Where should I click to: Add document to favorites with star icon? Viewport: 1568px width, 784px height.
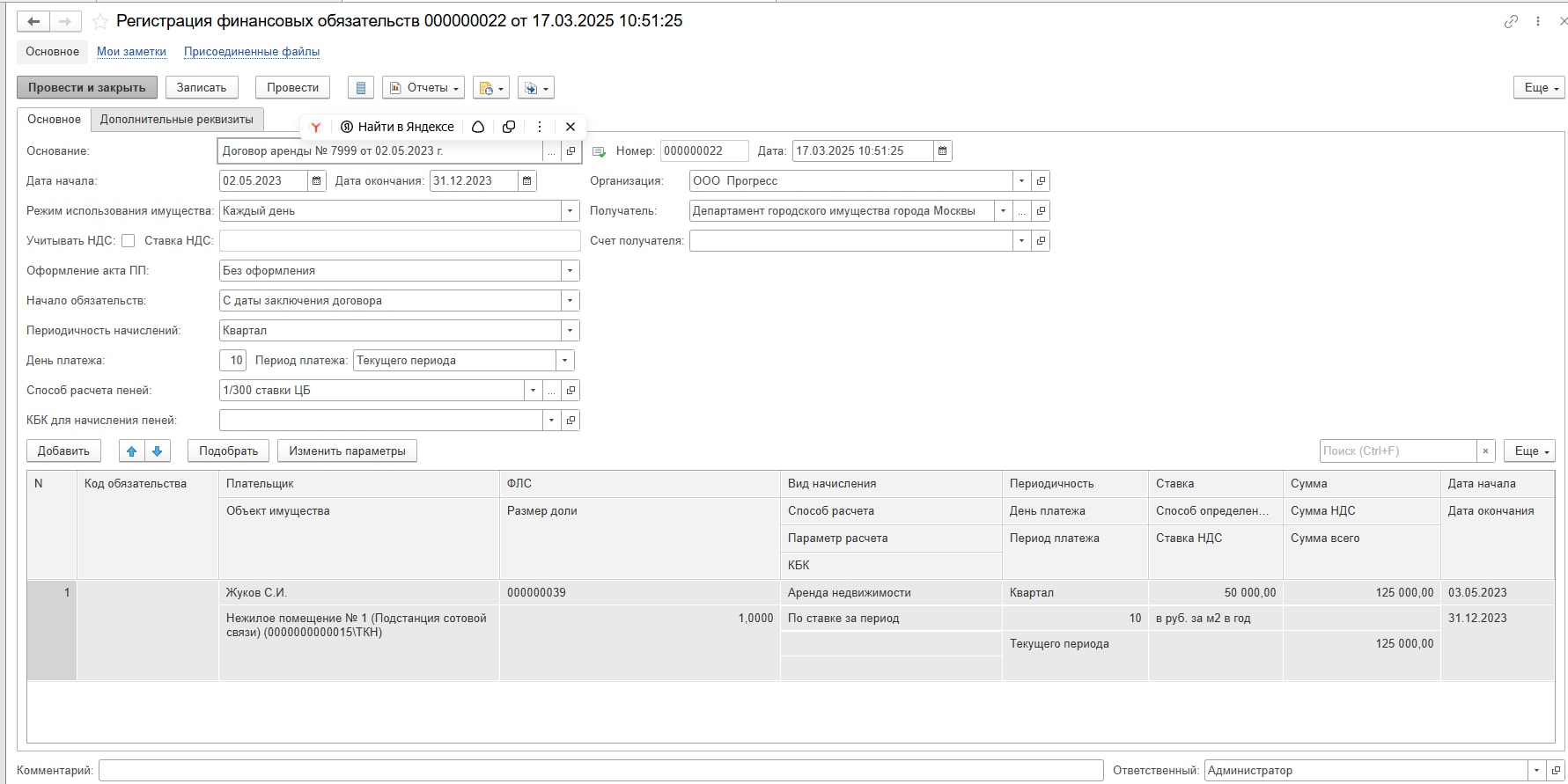[x=100, y=21]
